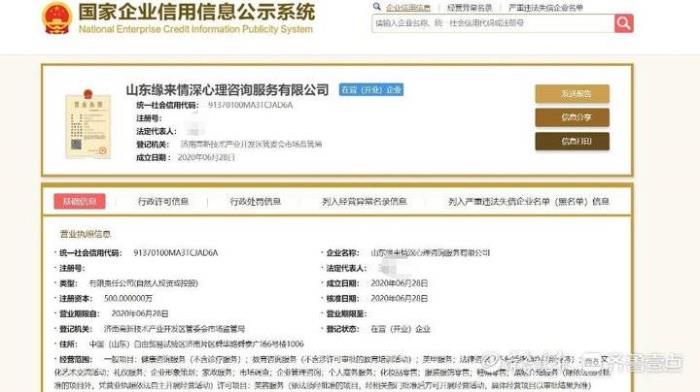
Task: Click the company name 山东缘来情深心理咨询服务有限公司 heading
Action: pos(227,90)
